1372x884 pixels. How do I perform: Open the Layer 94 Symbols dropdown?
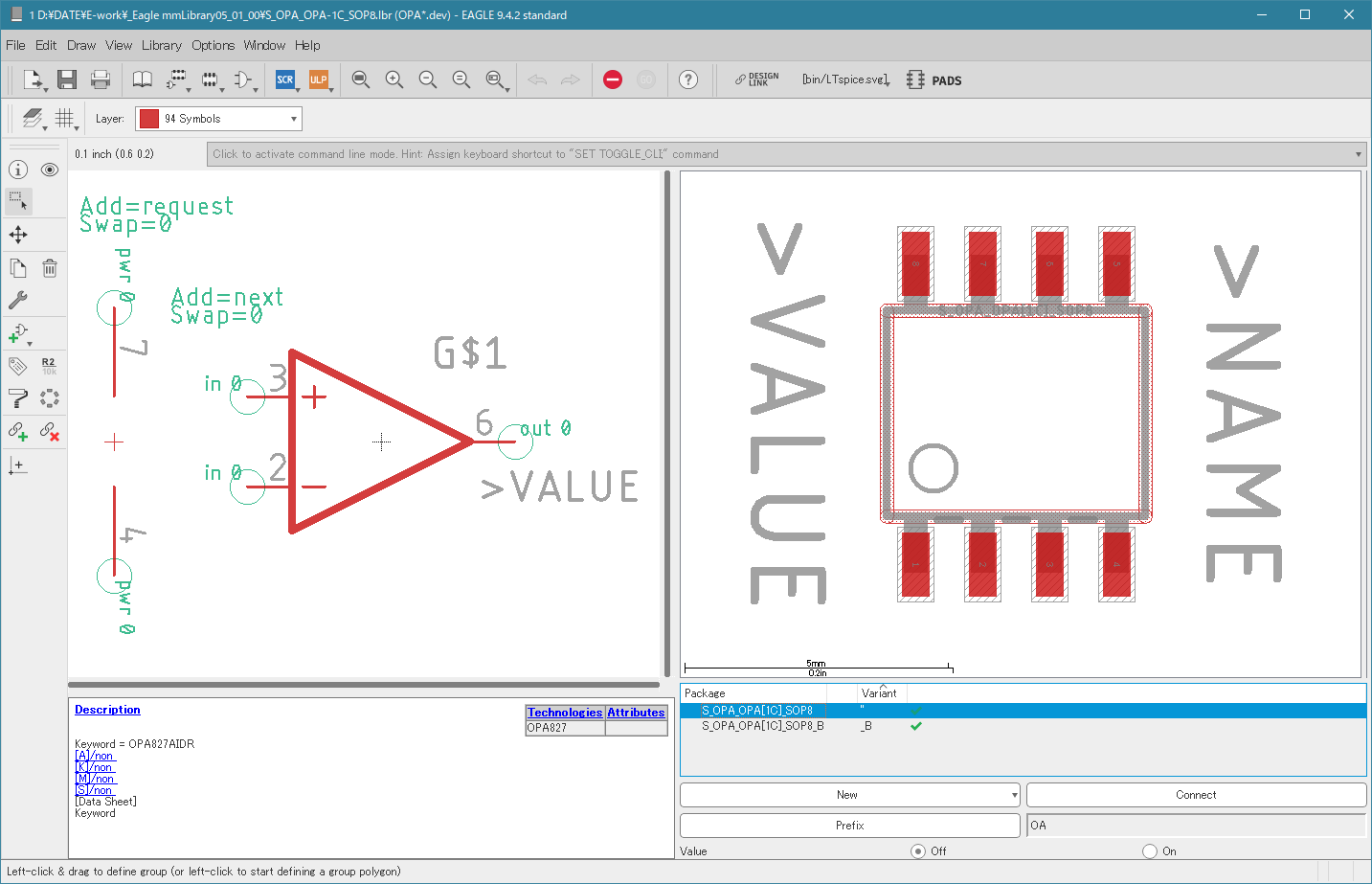(x=219, y=119)
